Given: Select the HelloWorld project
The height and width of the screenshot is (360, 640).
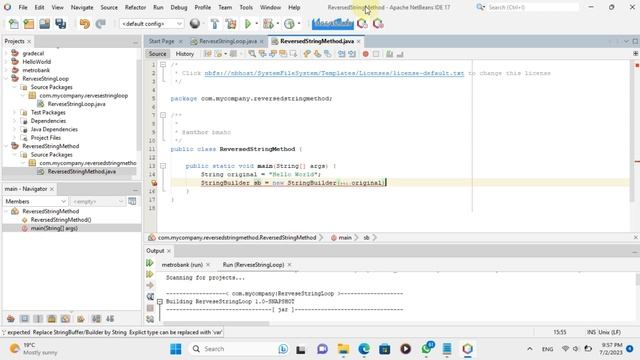Looking at the screenshot, I should 36,62.
